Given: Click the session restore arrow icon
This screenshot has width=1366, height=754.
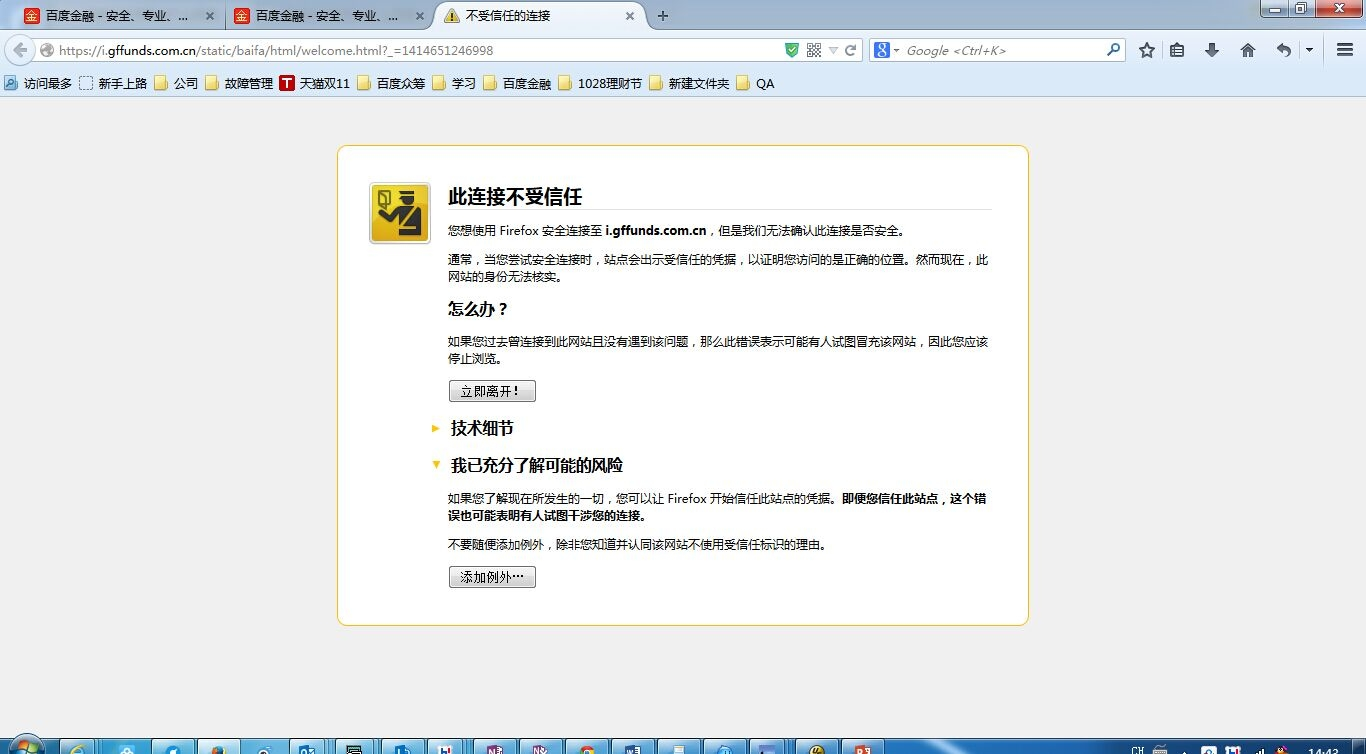Looking at the screenshot, I should pyautogui.click(x=1283, y=50).
